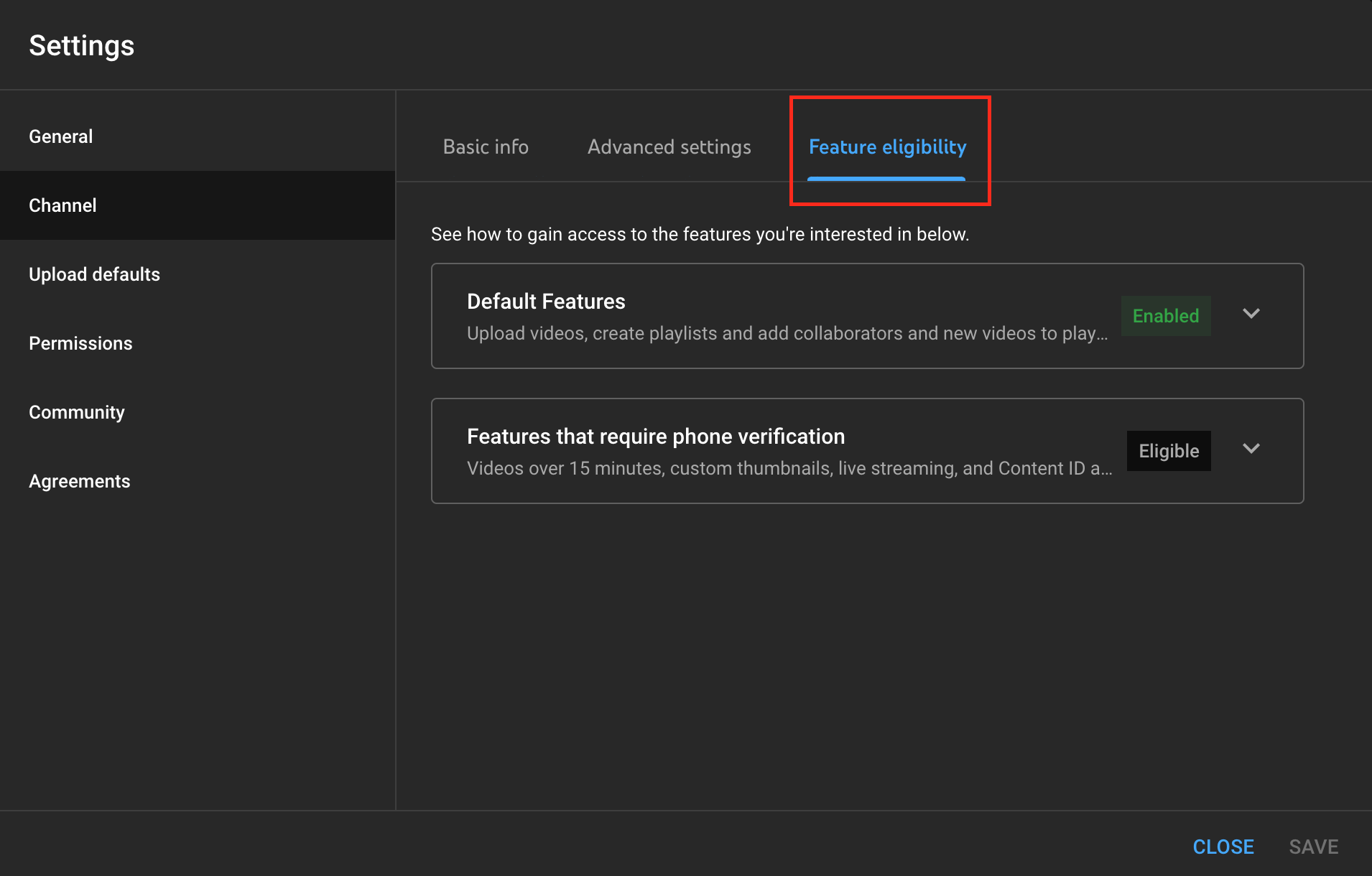Go to Permissions settings
This screenshot has width=1372, height=876.
(198, 343)
